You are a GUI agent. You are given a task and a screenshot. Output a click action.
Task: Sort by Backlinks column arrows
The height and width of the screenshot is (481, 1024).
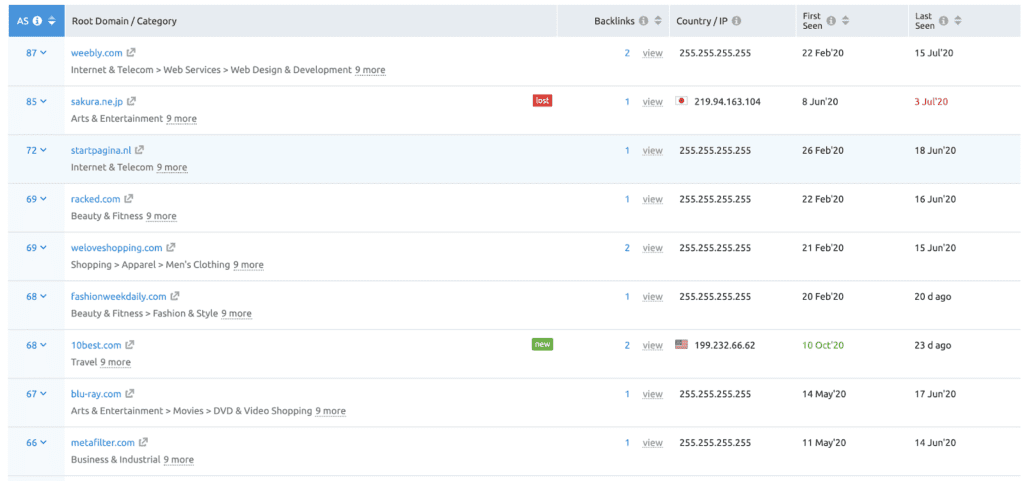(x=658, y=21)
